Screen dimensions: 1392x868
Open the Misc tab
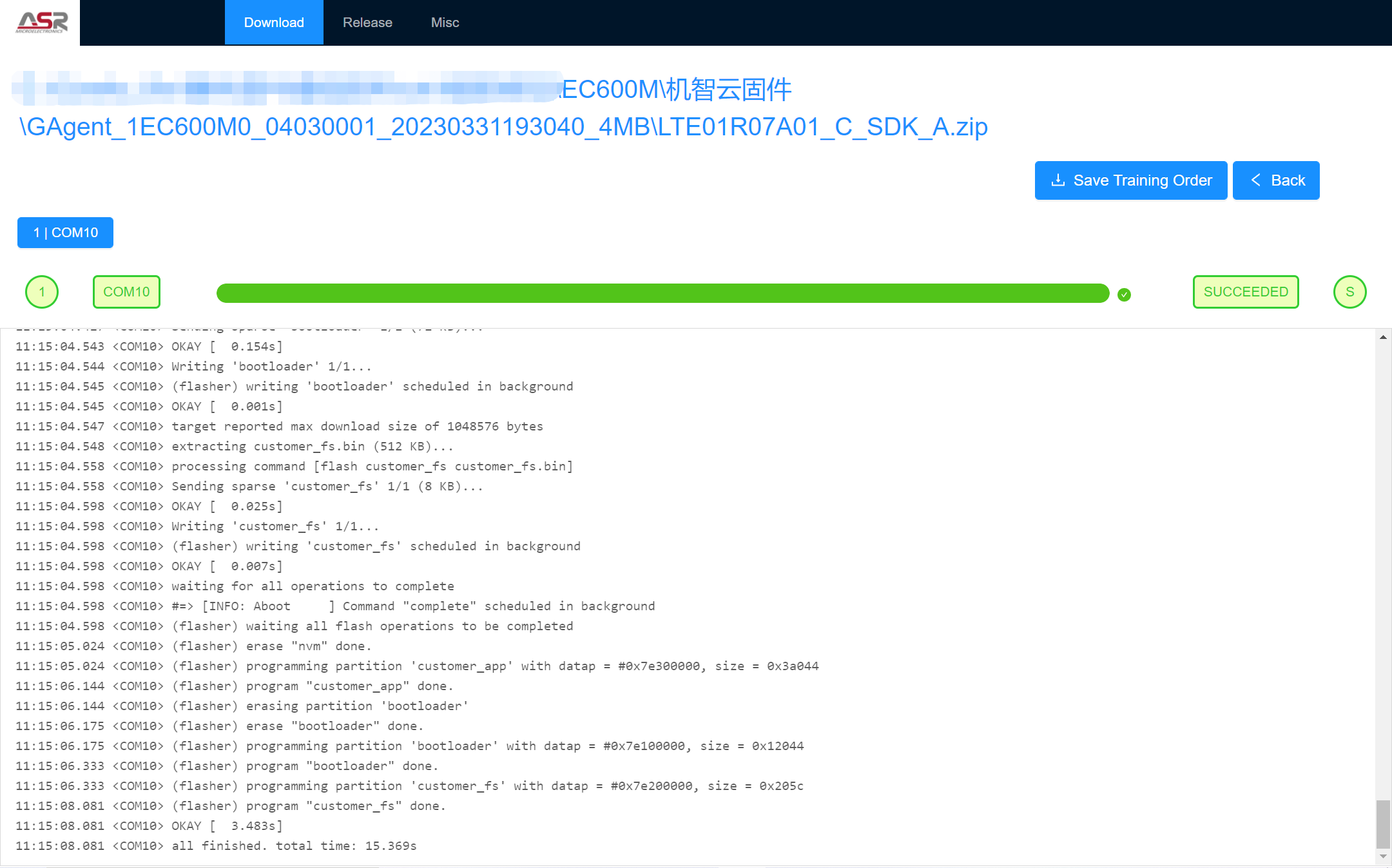(445, 23)
